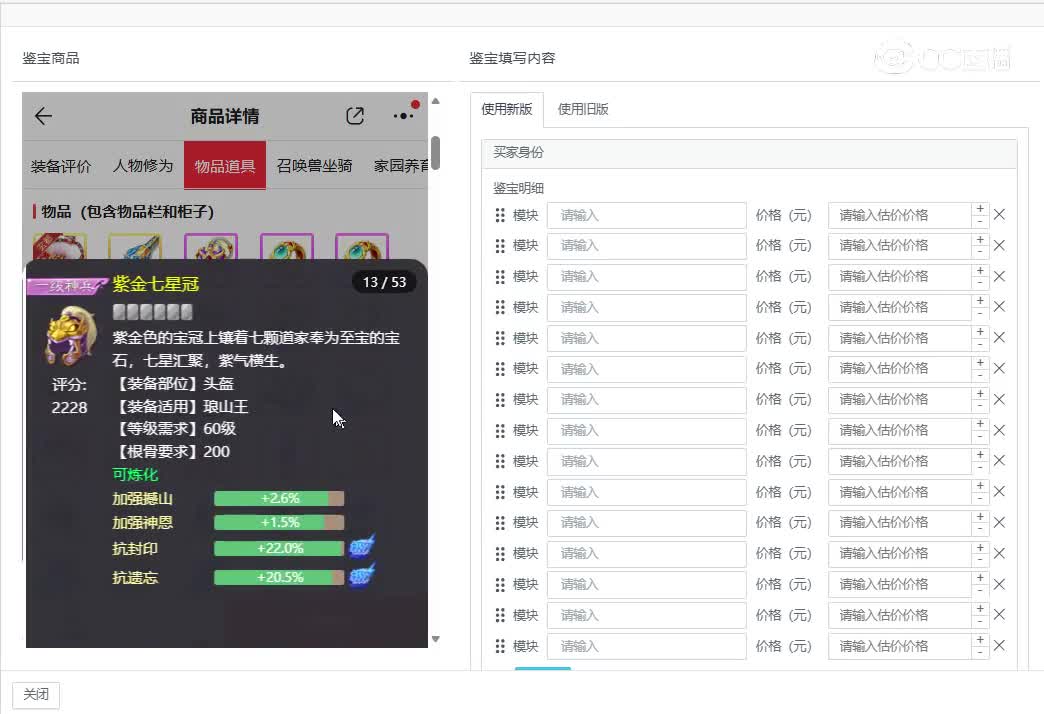
Task: Click the 【装备适用】狼山王 line
Action: [x=180, y=406]
